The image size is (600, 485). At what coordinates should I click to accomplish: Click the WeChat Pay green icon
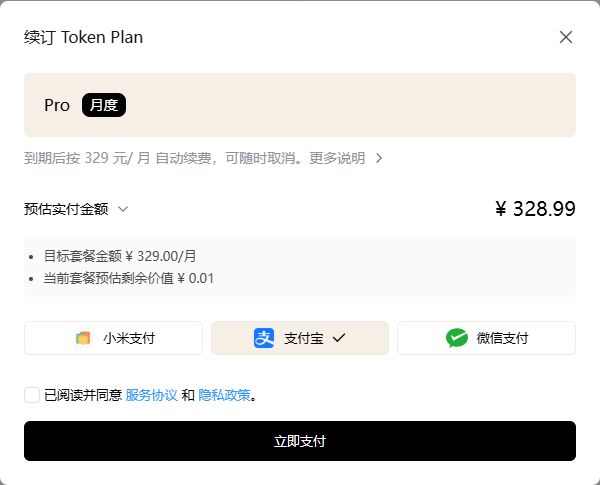(x=457, y=338)
